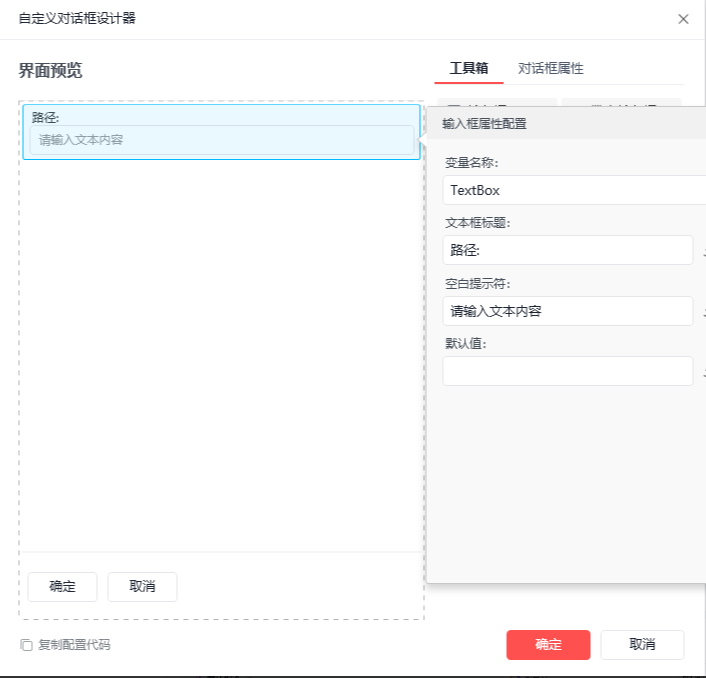This screenshot has width=706, height=678.
Task: Switch to the 工具箱 tab
Action: (469, 68)
